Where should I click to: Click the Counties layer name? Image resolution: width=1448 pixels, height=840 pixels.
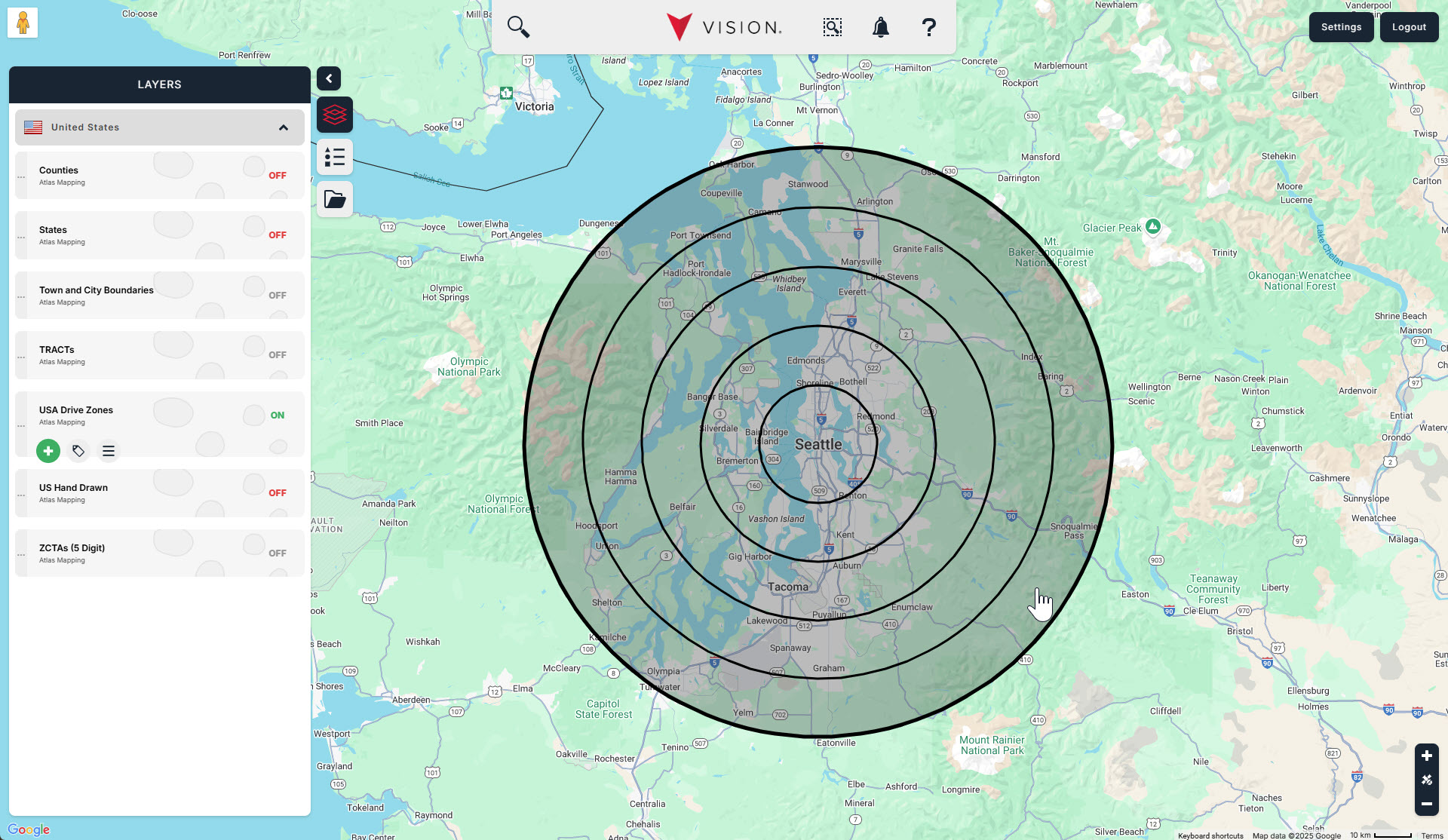(59, 170)
